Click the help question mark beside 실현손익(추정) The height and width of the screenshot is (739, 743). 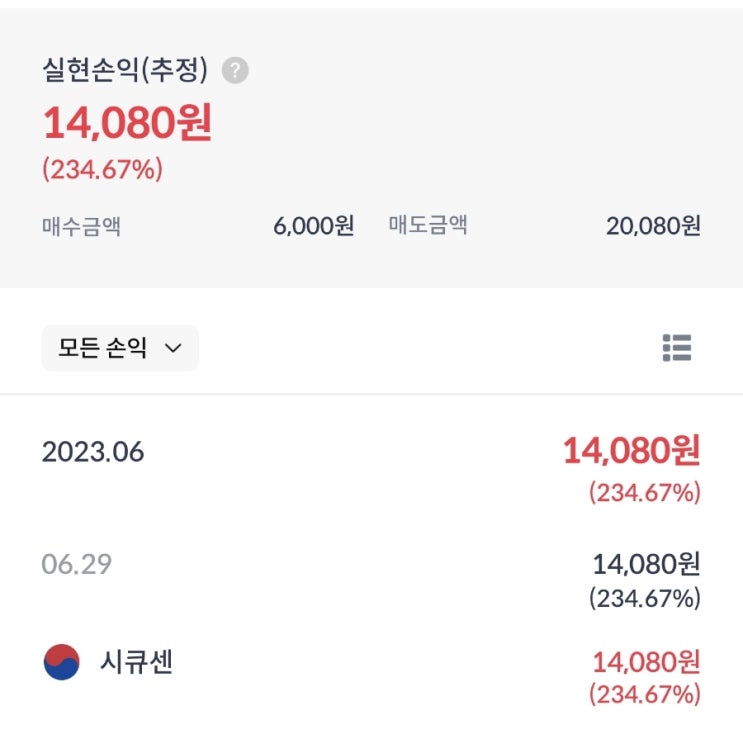[x=236, y=71]
